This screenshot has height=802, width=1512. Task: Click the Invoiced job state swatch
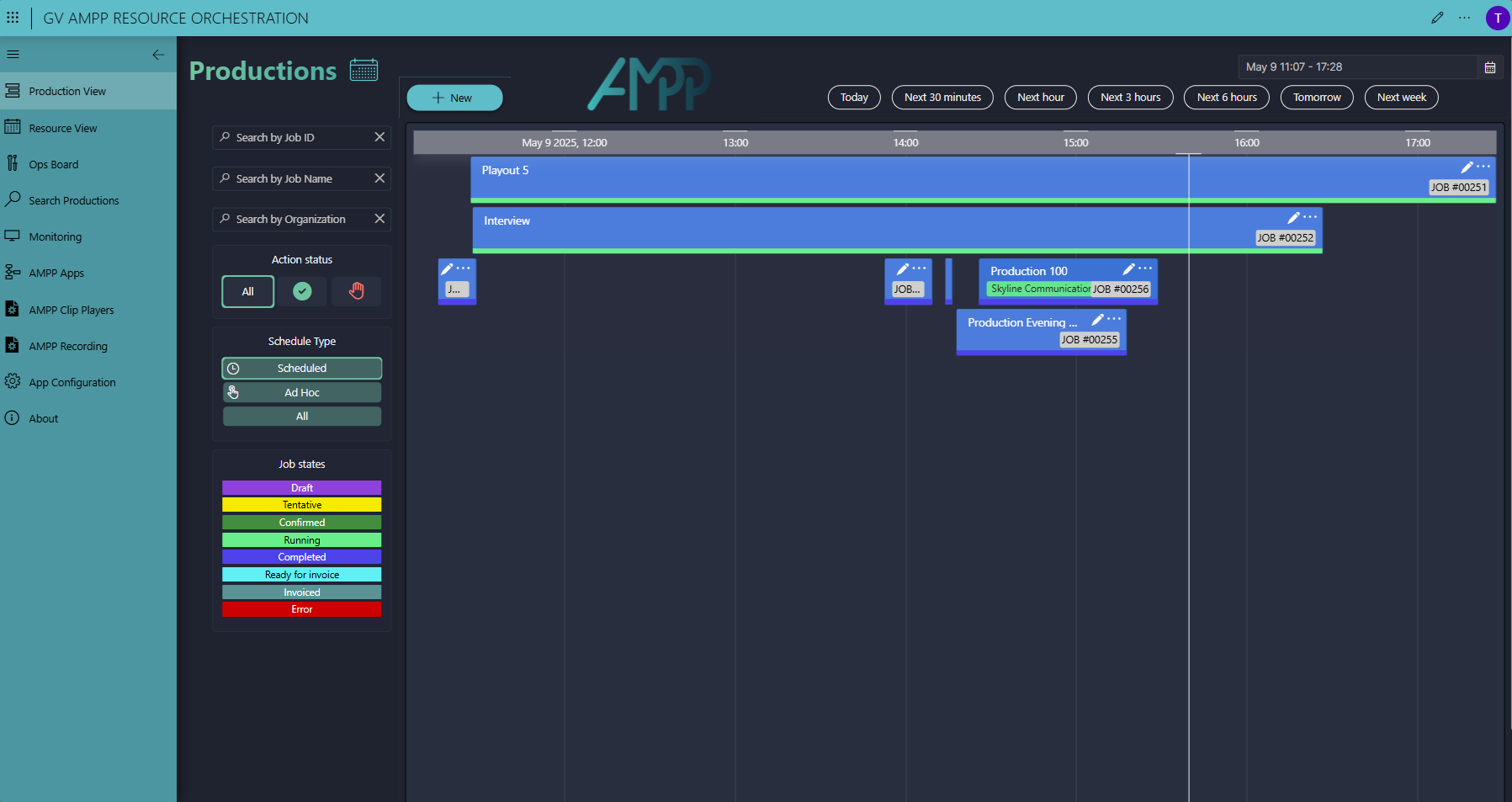[x=302, y=592]
